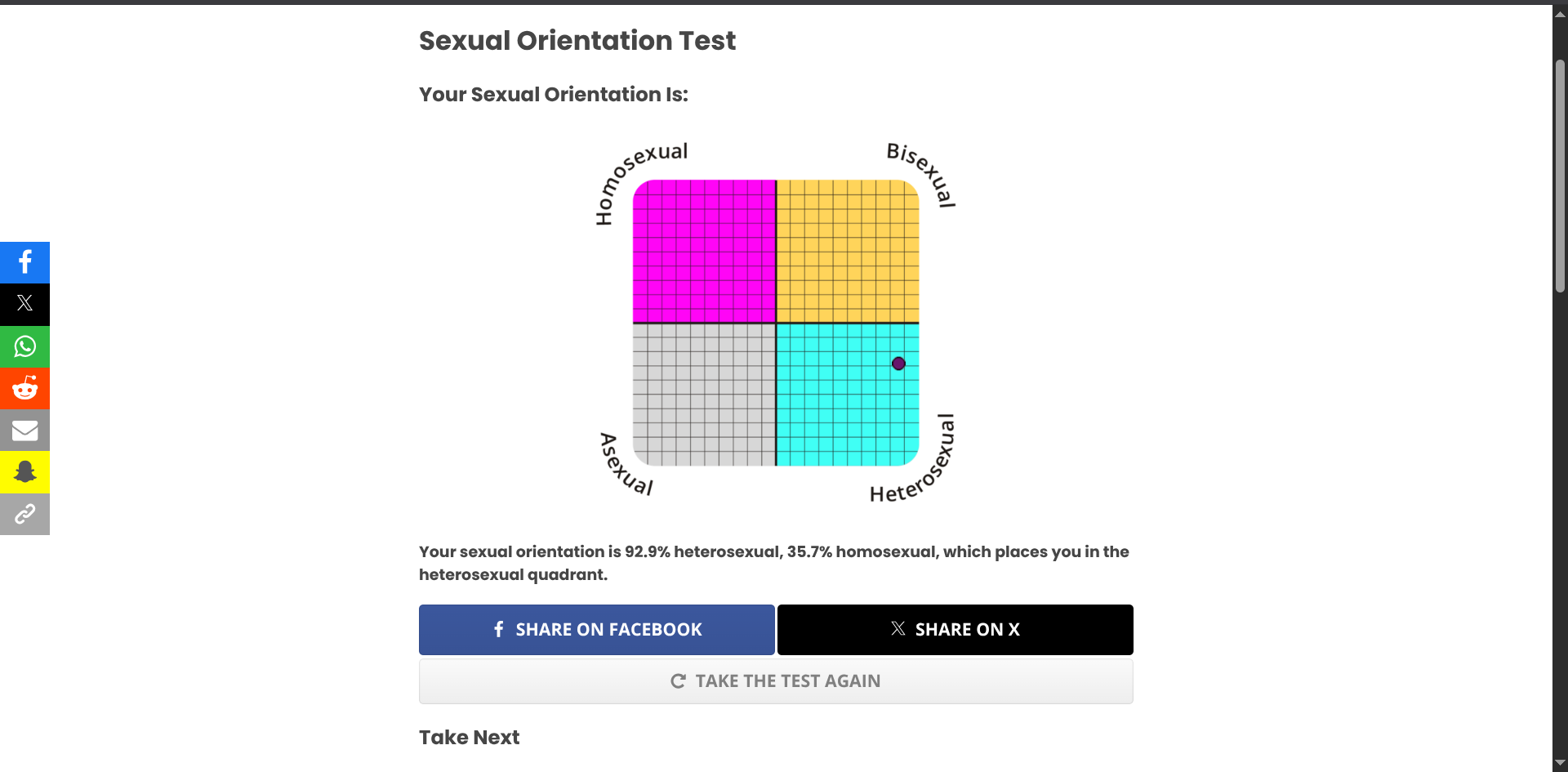Share via the WhatsApp sidebar icon
The image size is (1568, 772).
pos(24,346)
